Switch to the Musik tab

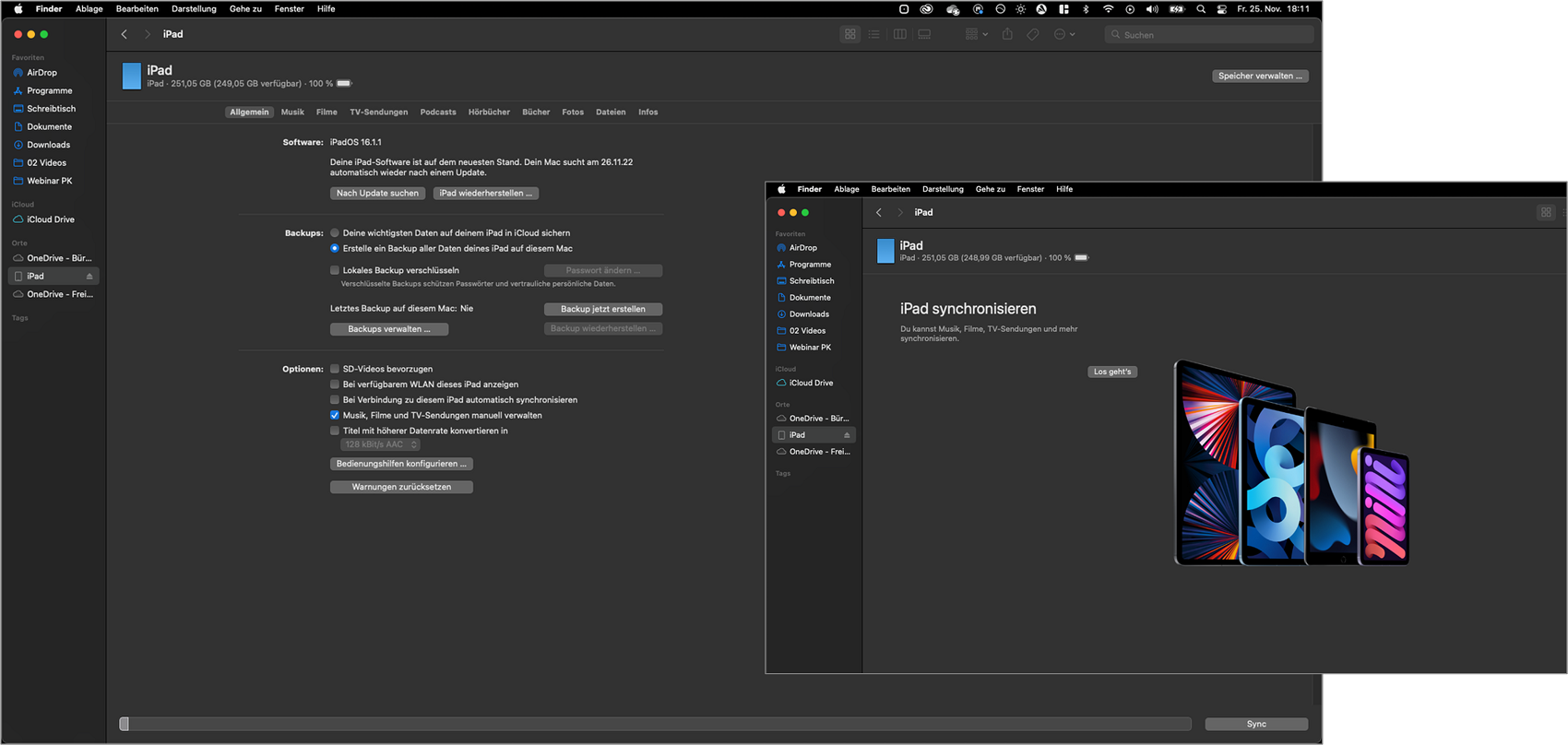click(292, 112)
